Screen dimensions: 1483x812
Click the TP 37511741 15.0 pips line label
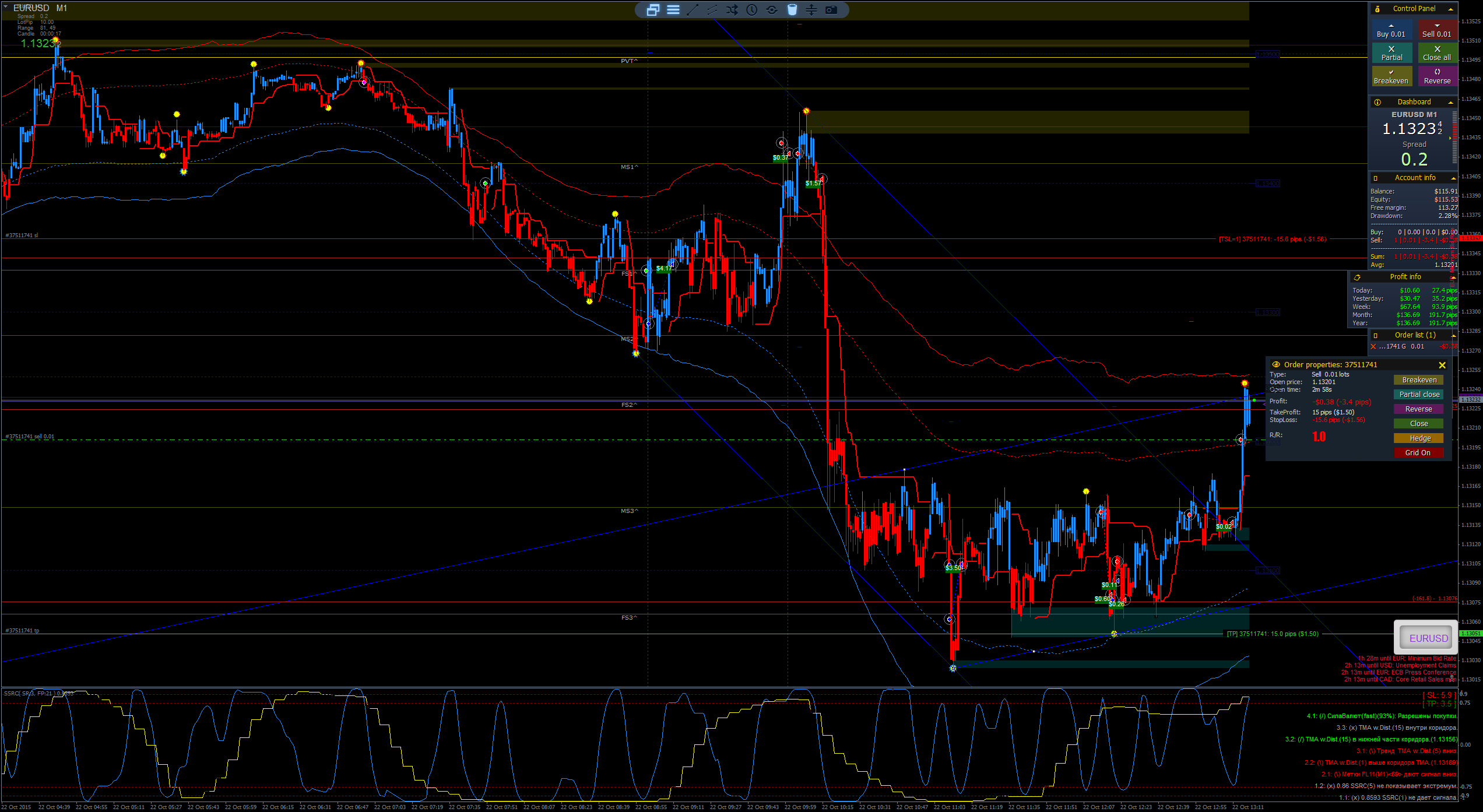tap(1273, 634)
